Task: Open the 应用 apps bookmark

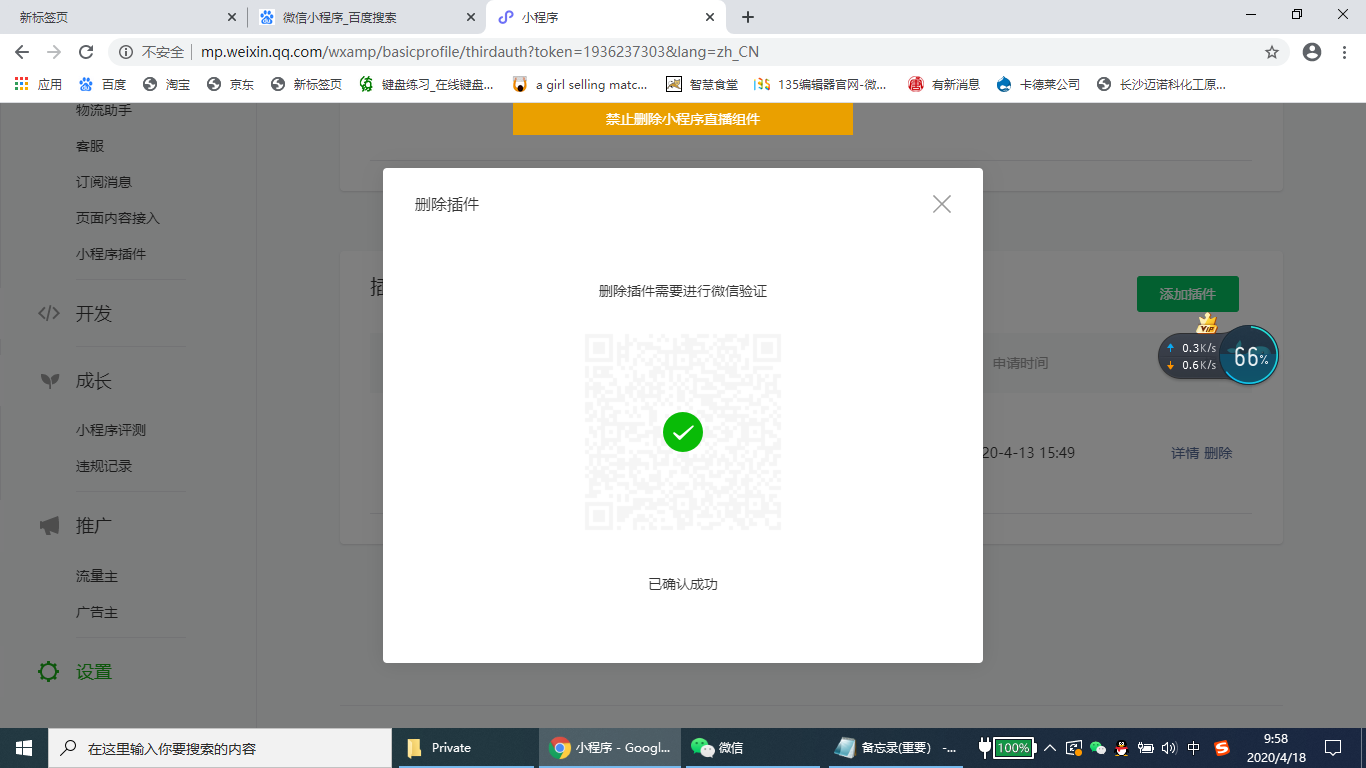Action: coord(38,84)
